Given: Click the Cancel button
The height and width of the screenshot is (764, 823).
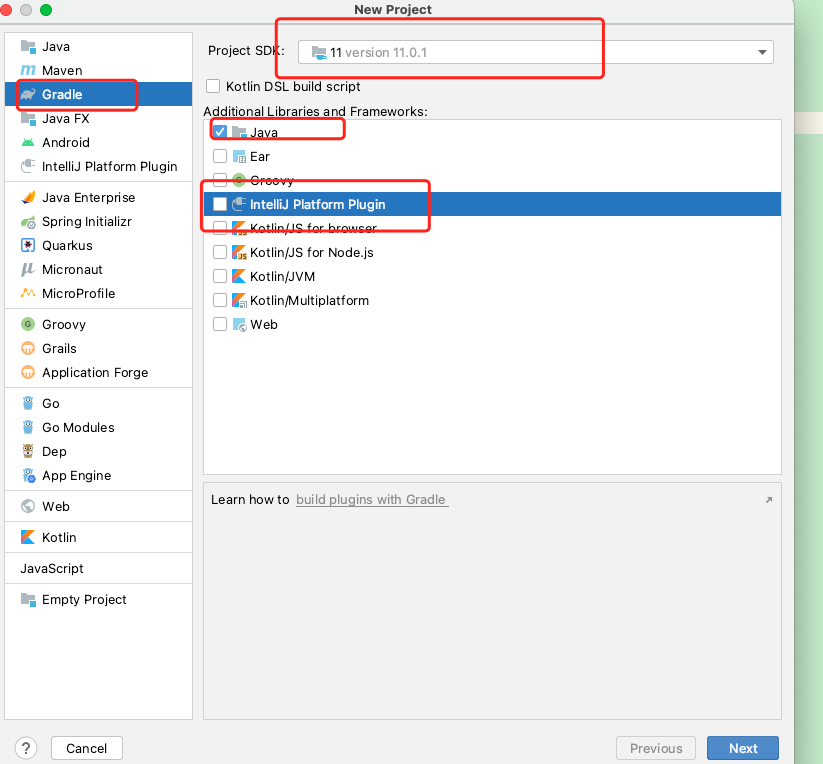Looking at the screenshot, I should click(x=87, y=748).
